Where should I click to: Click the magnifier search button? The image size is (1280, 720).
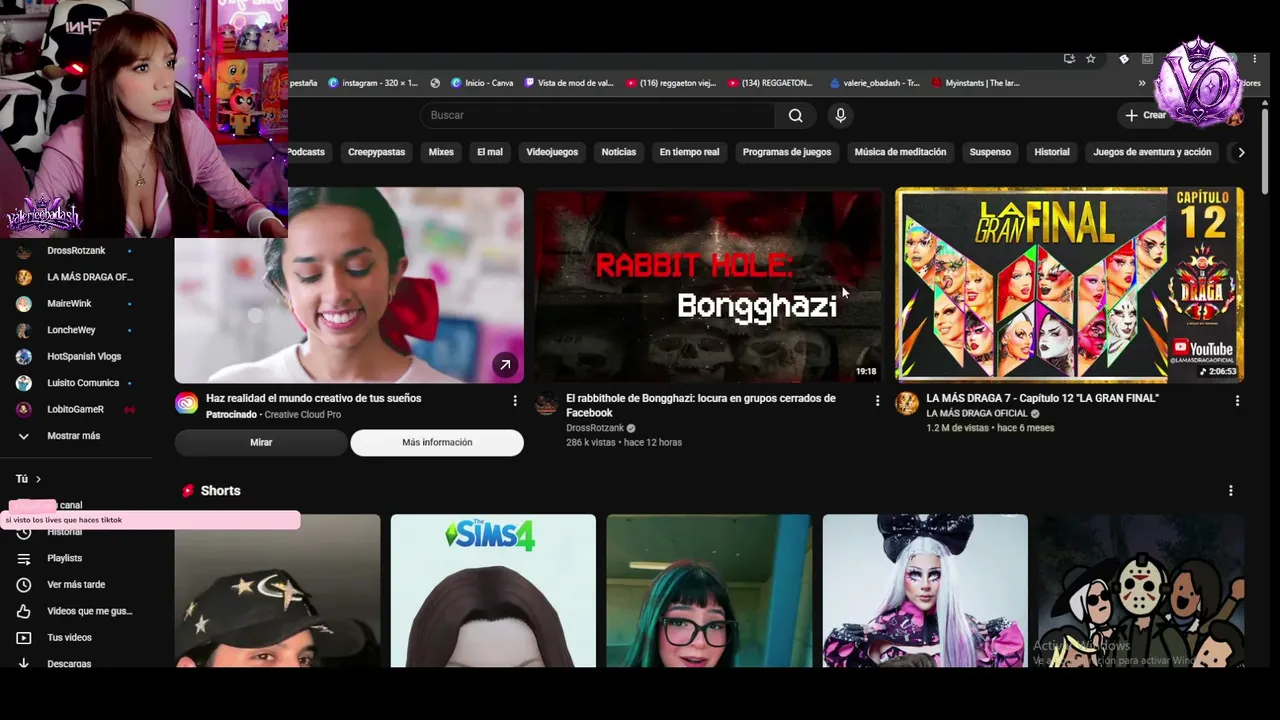[x=795, y=115]
